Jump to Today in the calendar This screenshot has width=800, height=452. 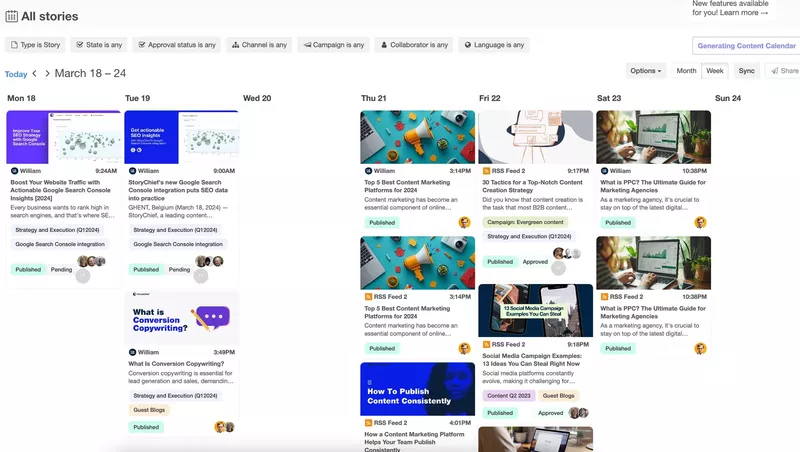click(x=16, y=74)
